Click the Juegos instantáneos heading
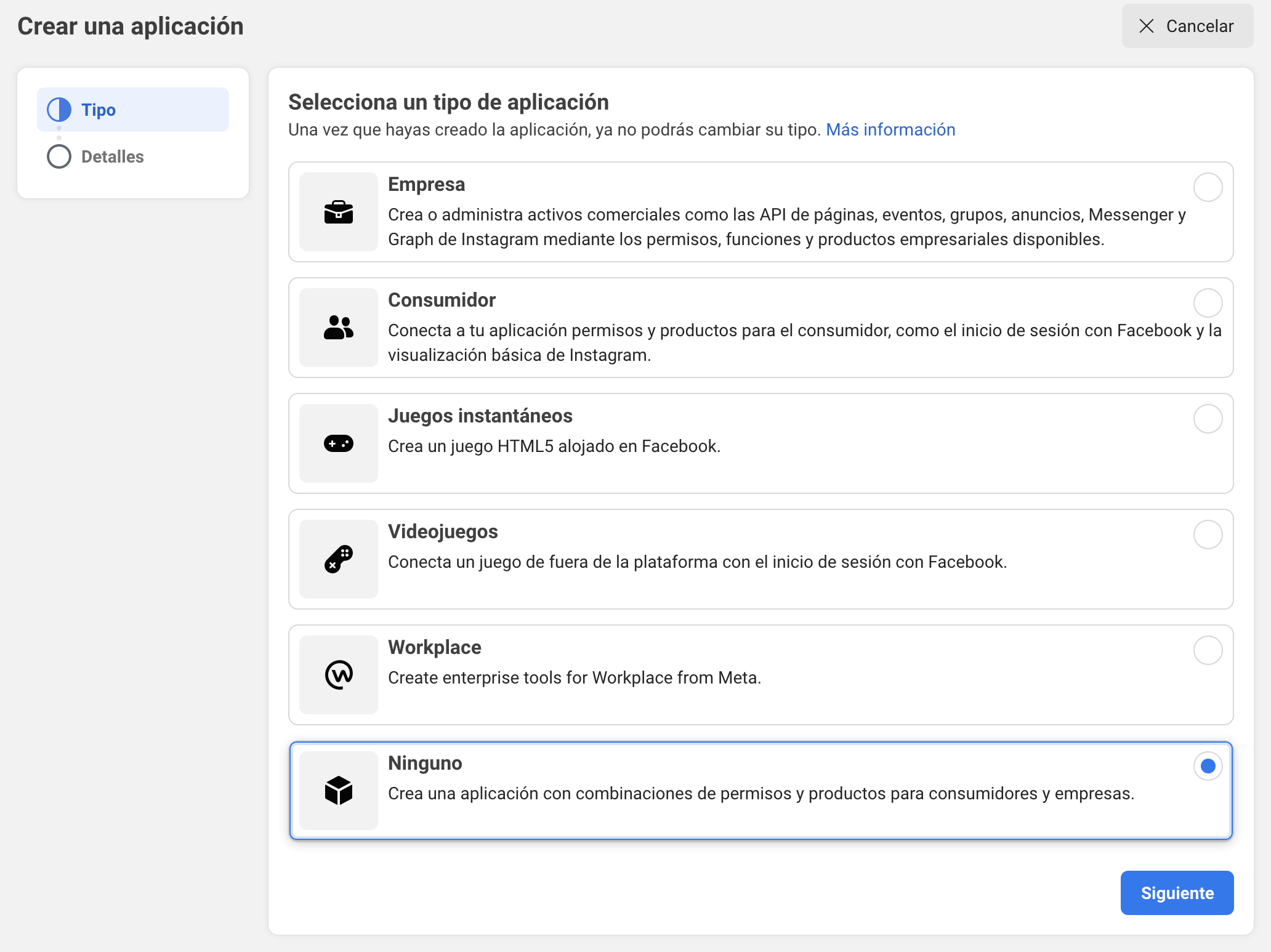 480,416
